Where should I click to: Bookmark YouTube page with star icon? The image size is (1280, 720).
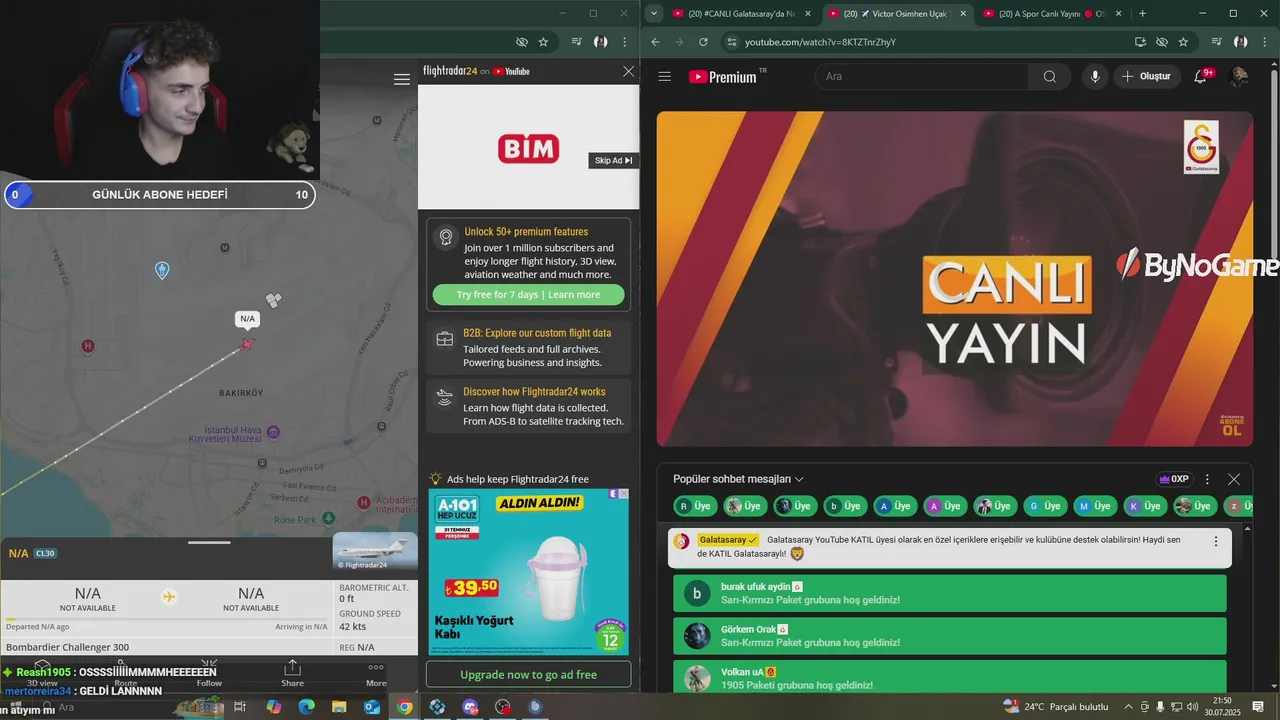[1183, 42]
